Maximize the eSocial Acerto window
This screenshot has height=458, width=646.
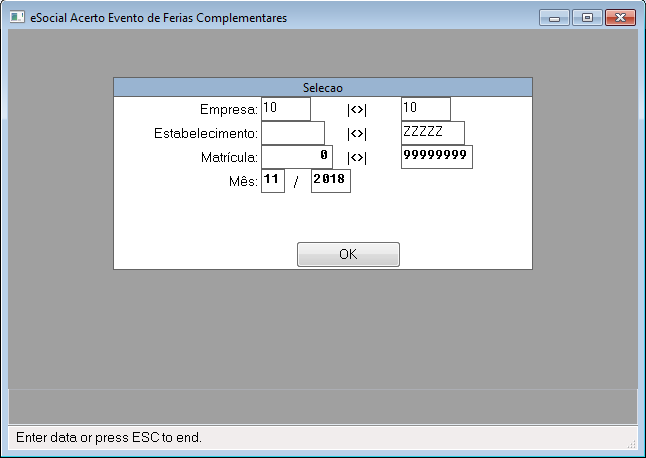click(x=587, y=18)
